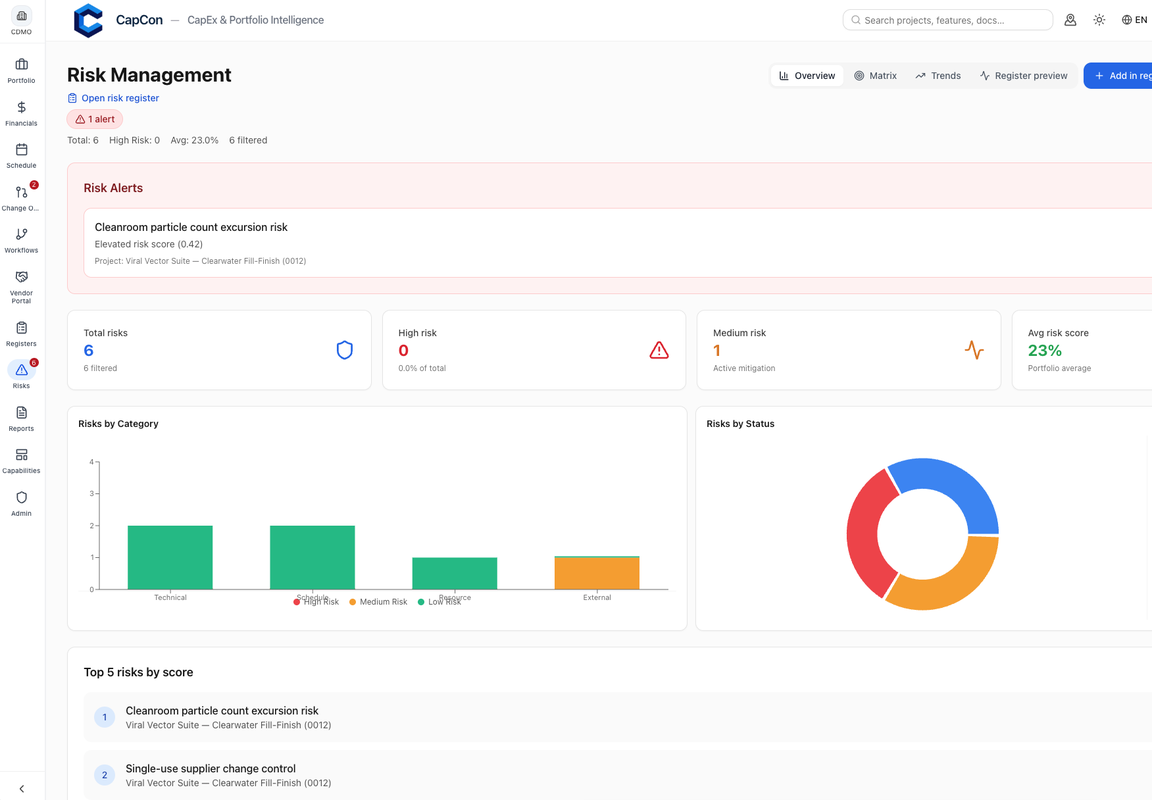Switch to the Overview tab
The height and width of the screenshot is (800, 1152).
tap(807, 76)
